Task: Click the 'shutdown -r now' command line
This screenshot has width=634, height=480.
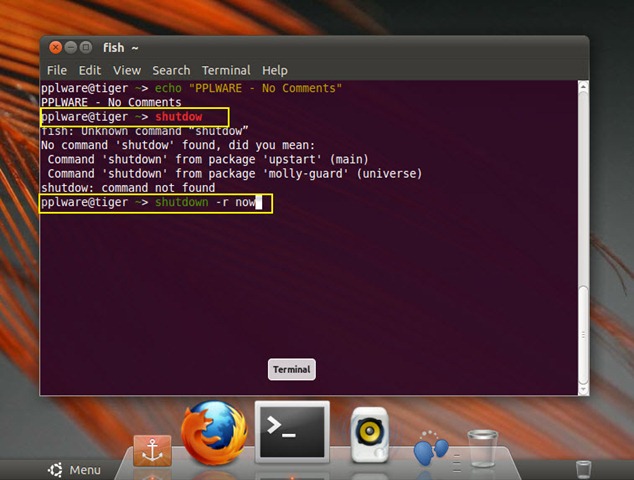Action: point(152,202)
